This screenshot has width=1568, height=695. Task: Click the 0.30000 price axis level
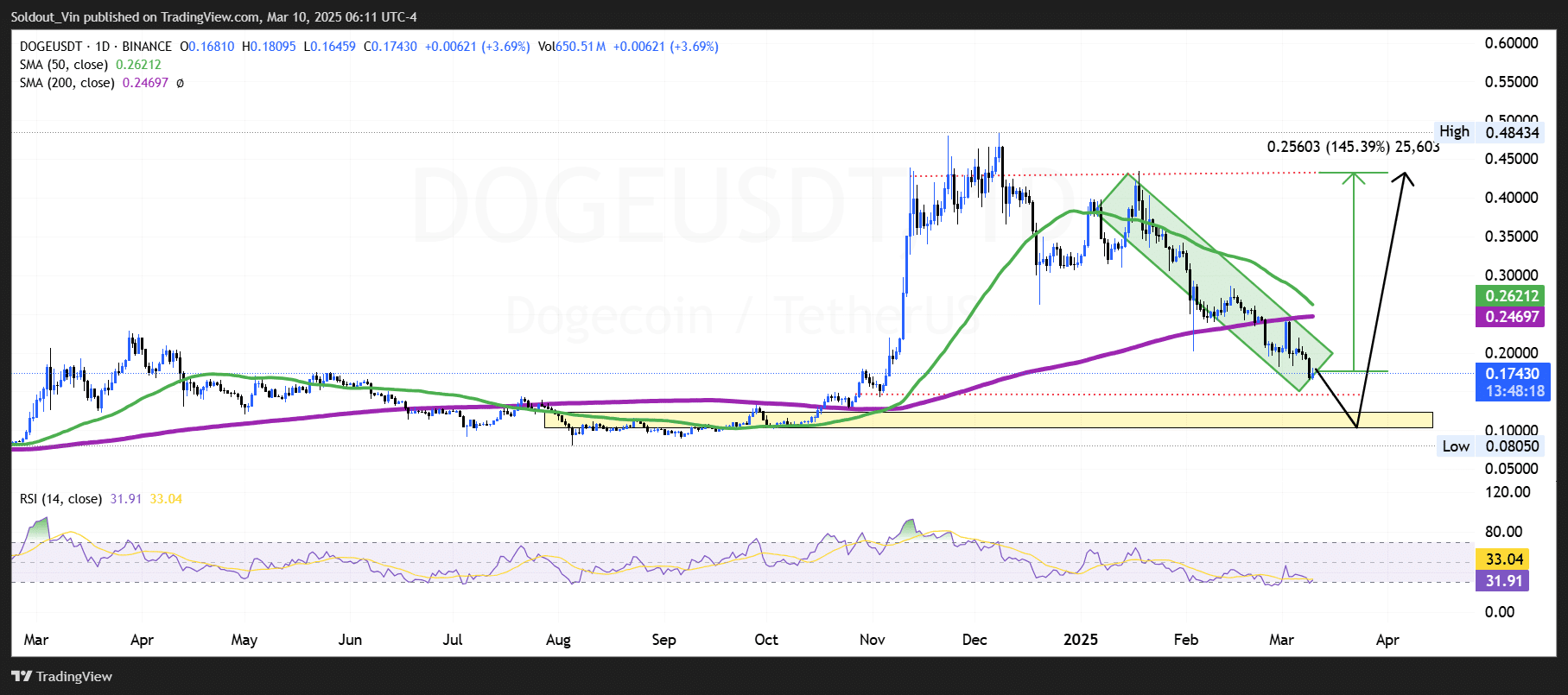[1511, 275]
